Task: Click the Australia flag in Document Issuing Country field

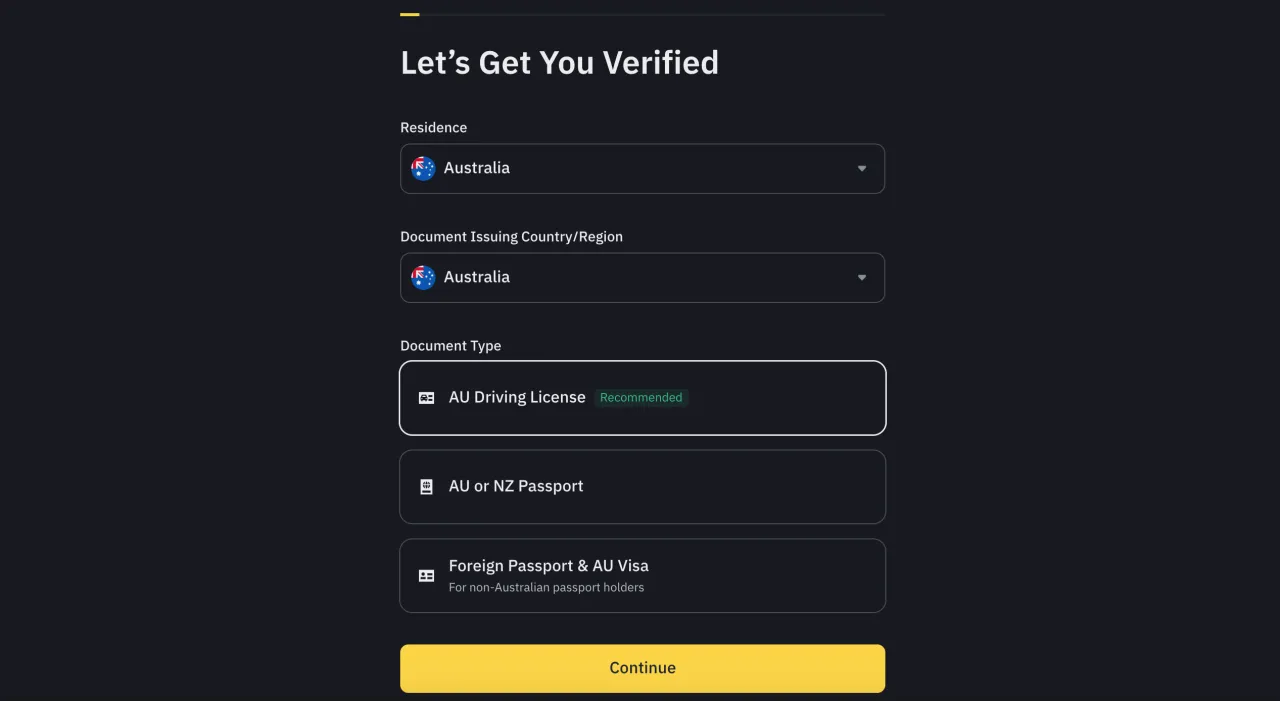Action: click(x=423, y=277)
